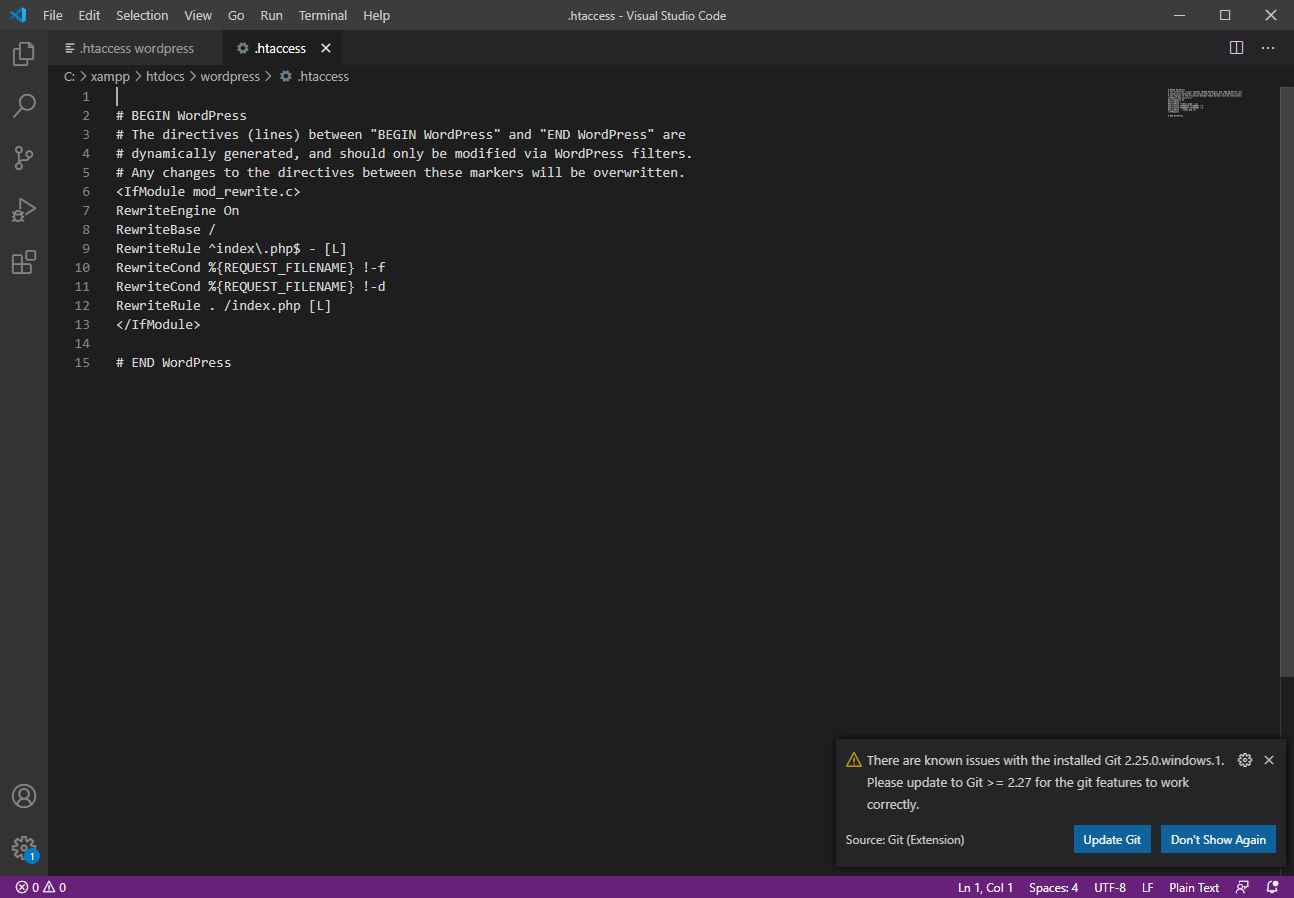Open the Explorer view in the activity bar
Viewport: 1294px width, 898px height.
point(24,54)
